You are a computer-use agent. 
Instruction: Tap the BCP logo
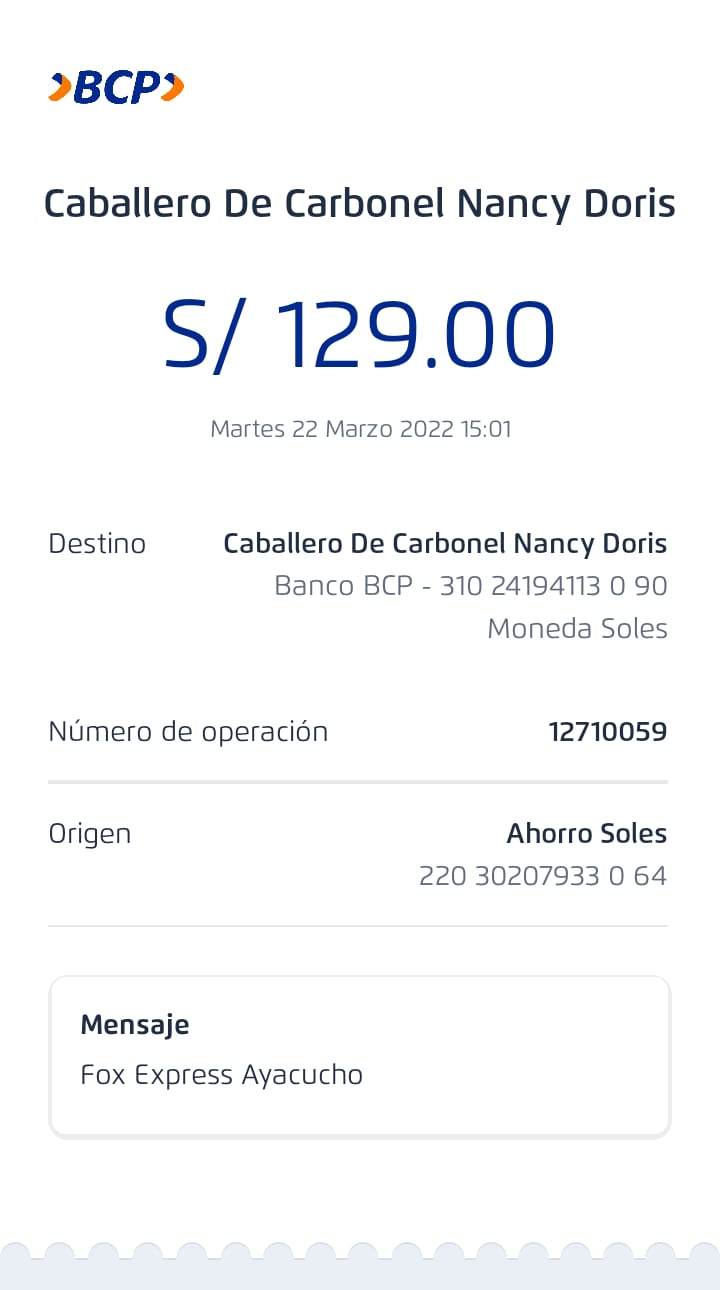pyautogui.click(x=116, y=88)
